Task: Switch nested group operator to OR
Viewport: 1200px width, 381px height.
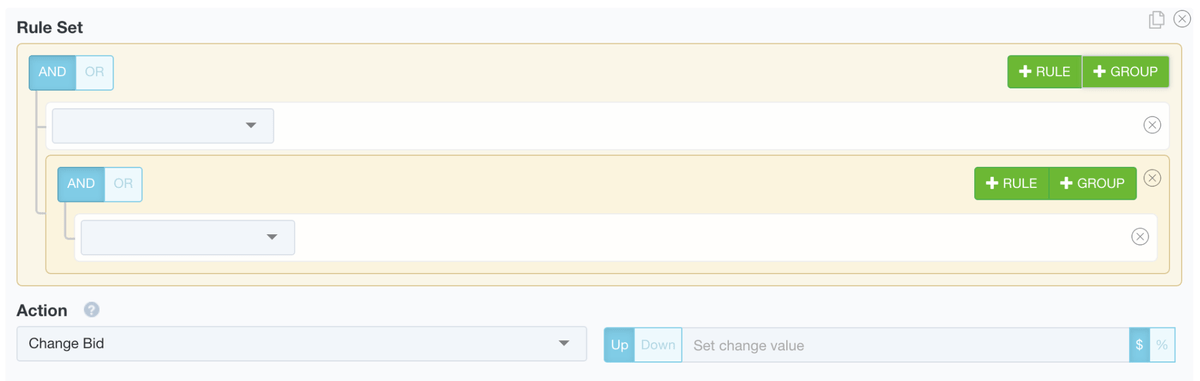Action: click(x=123, y=184)
